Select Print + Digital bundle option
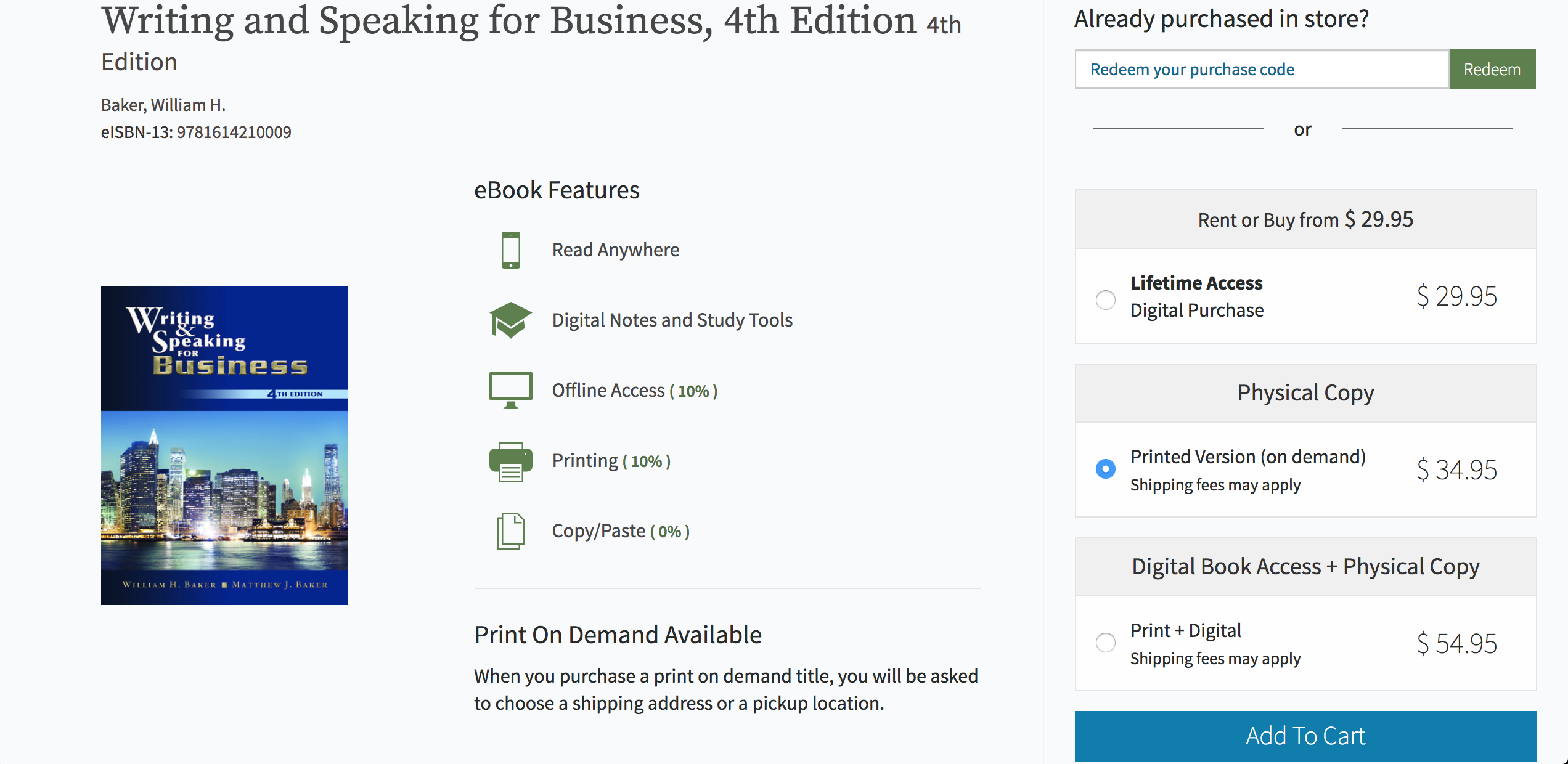This screenshot has width=1568, height=764. pyautogui.click(x=1106, y=643)
